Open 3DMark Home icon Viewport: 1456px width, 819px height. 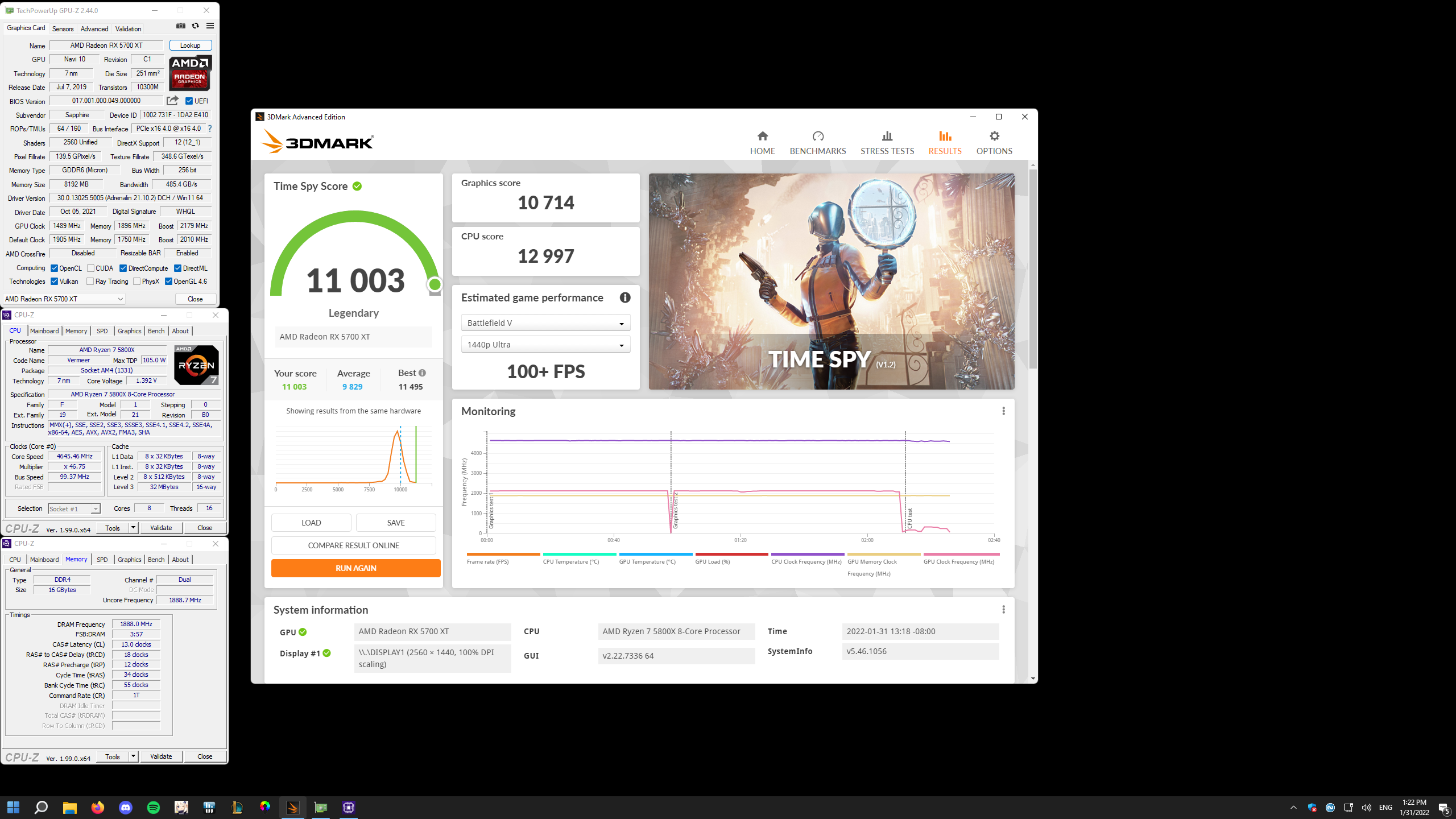coord(763,136)
